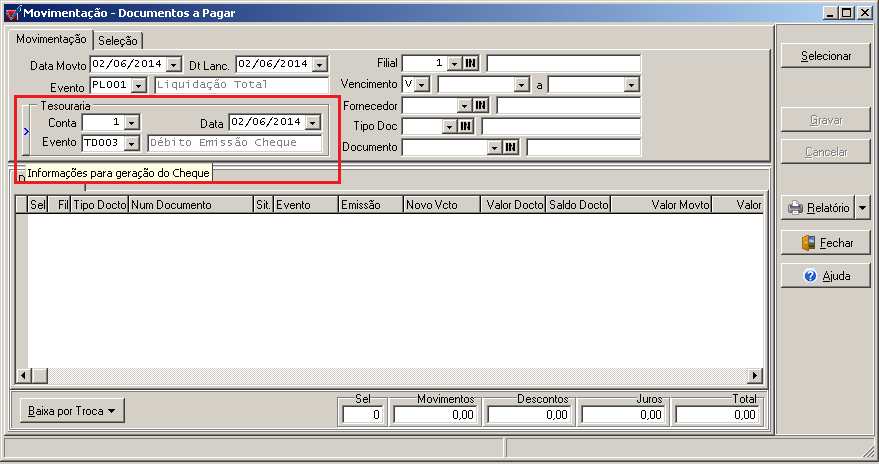
Task: Click the printer Relatório button
Action: point(817,208)
